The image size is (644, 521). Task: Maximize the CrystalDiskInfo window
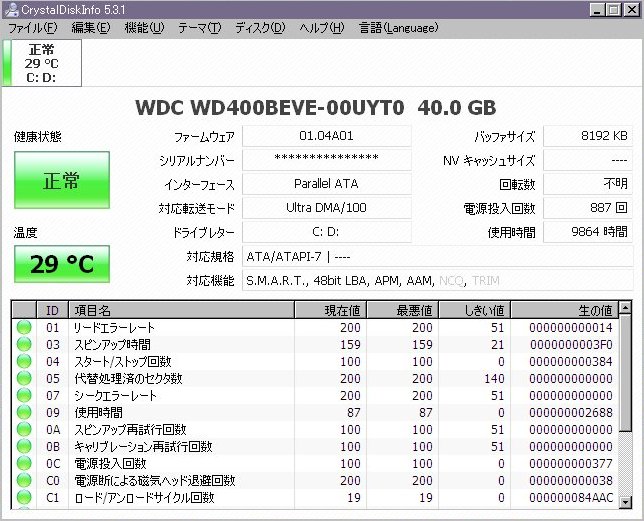614,10
